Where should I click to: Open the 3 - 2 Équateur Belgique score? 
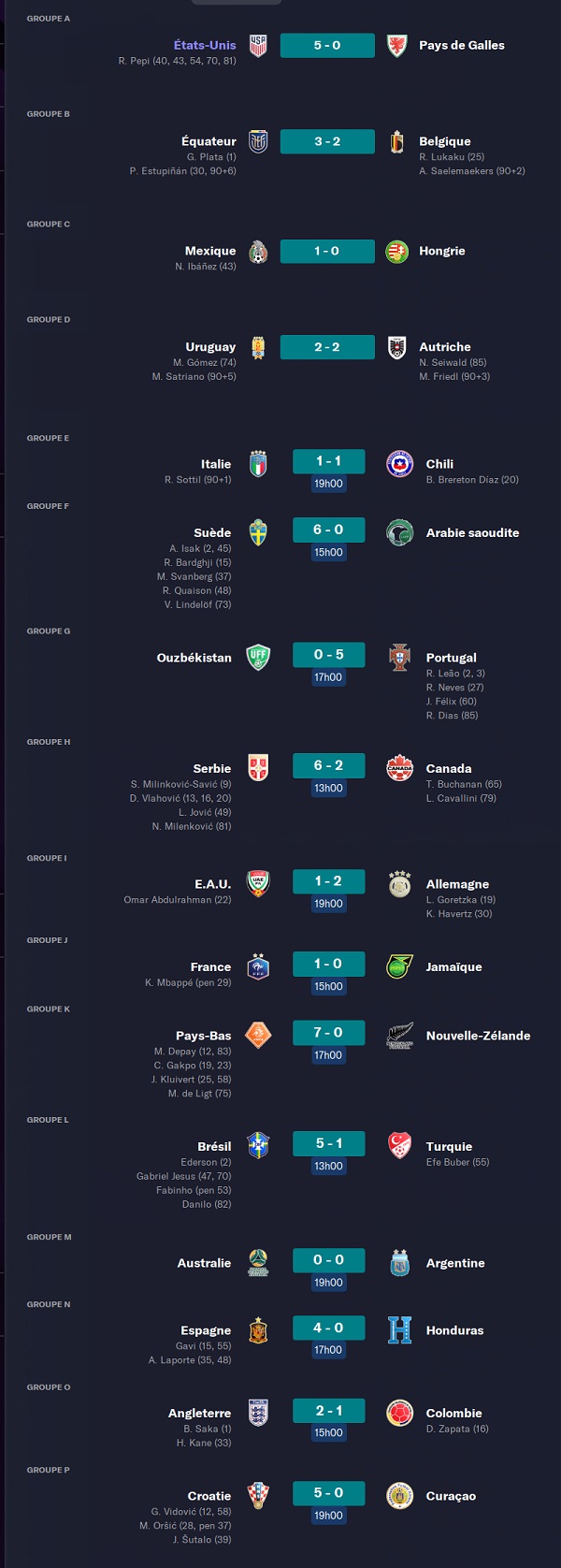click(327, 141)
